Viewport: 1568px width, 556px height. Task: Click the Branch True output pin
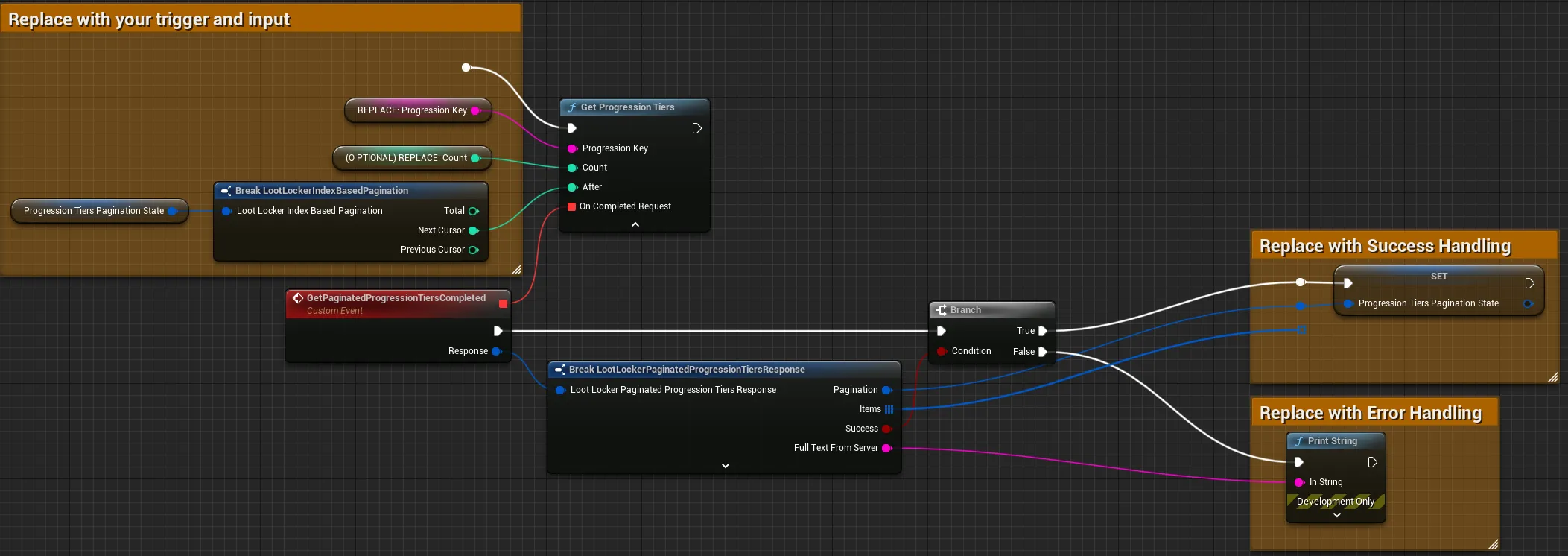[1043, 331]
